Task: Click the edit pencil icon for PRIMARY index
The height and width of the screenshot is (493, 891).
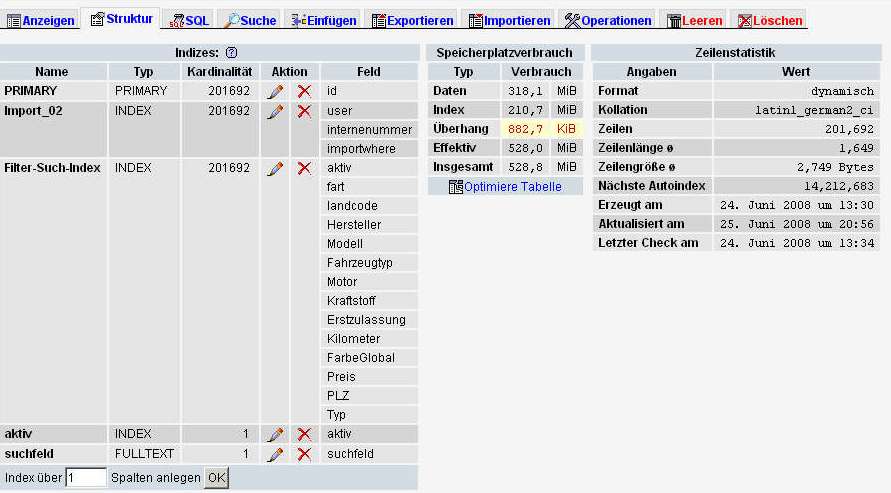Action: point(275,91)
